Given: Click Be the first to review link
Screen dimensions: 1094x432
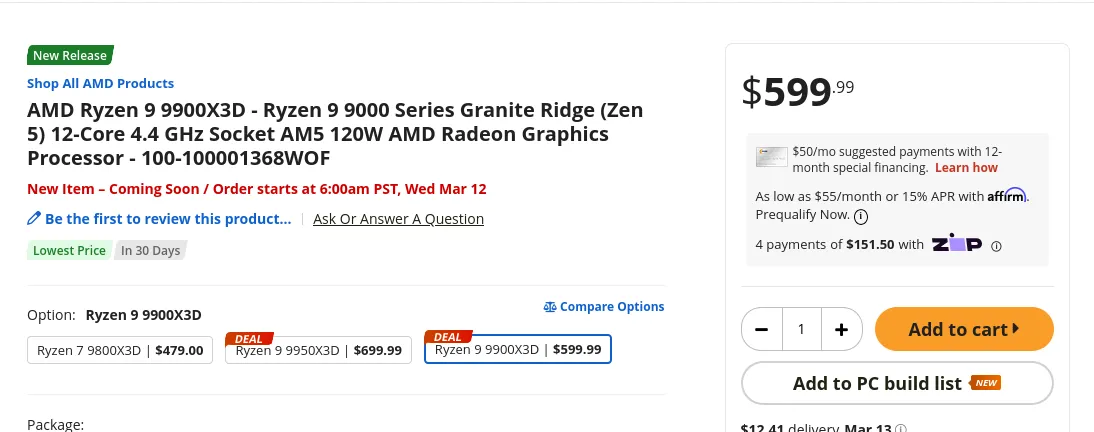Looking at the screenshot, I should coord(168,218).
